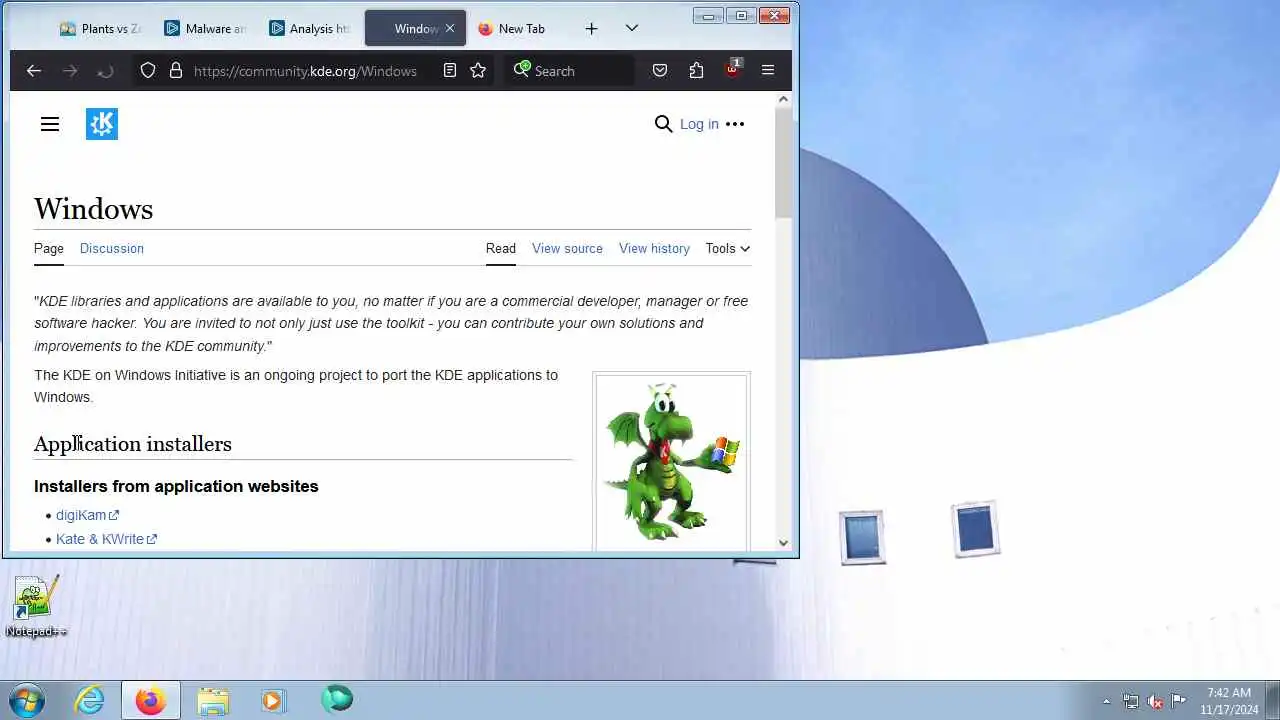Open Action Center flag icon
The image size is (1280, 720).
pos(1179,700)
